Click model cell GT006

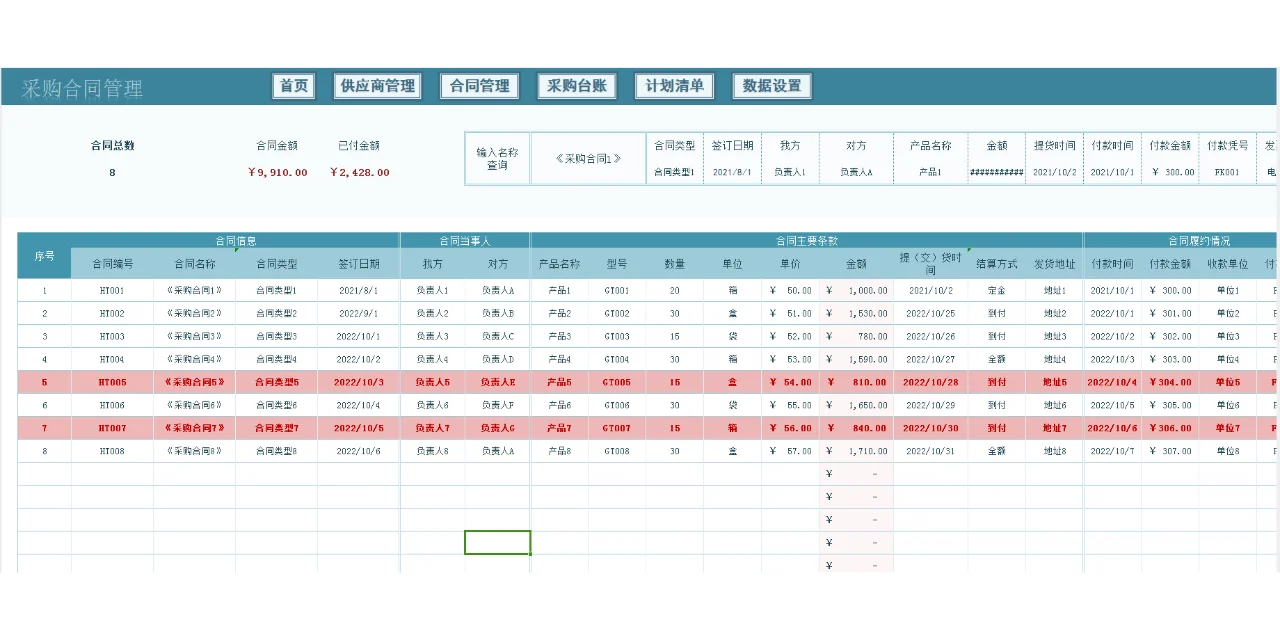click(616, 405)
